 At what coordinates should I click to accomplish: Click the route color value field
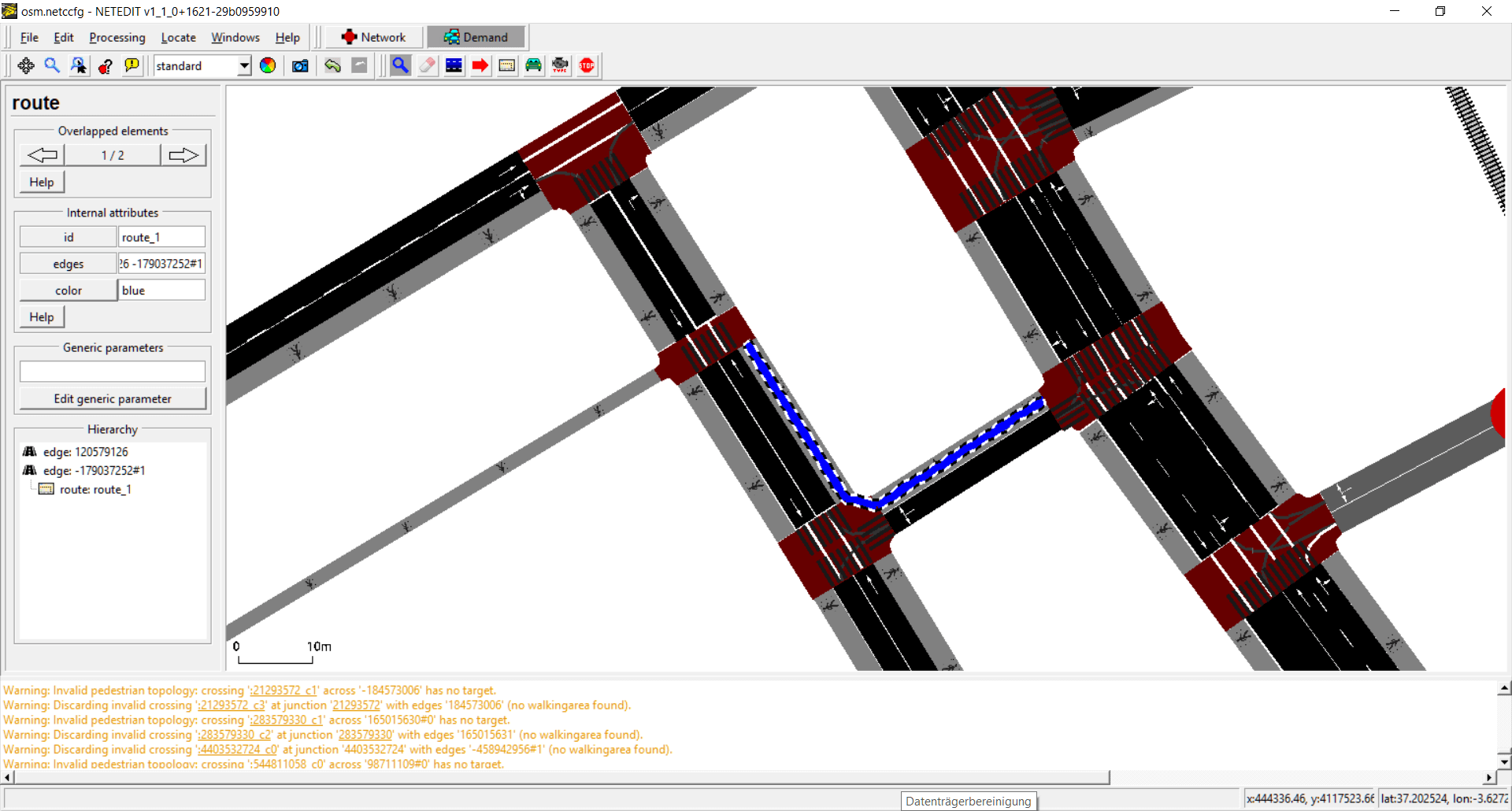coord(161,291)
